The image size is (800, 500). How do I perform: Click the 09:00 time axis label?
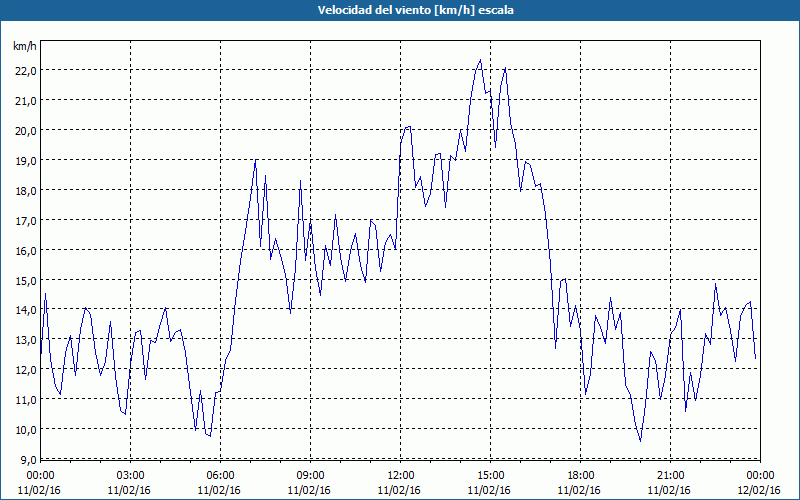(x=310, y=476)
